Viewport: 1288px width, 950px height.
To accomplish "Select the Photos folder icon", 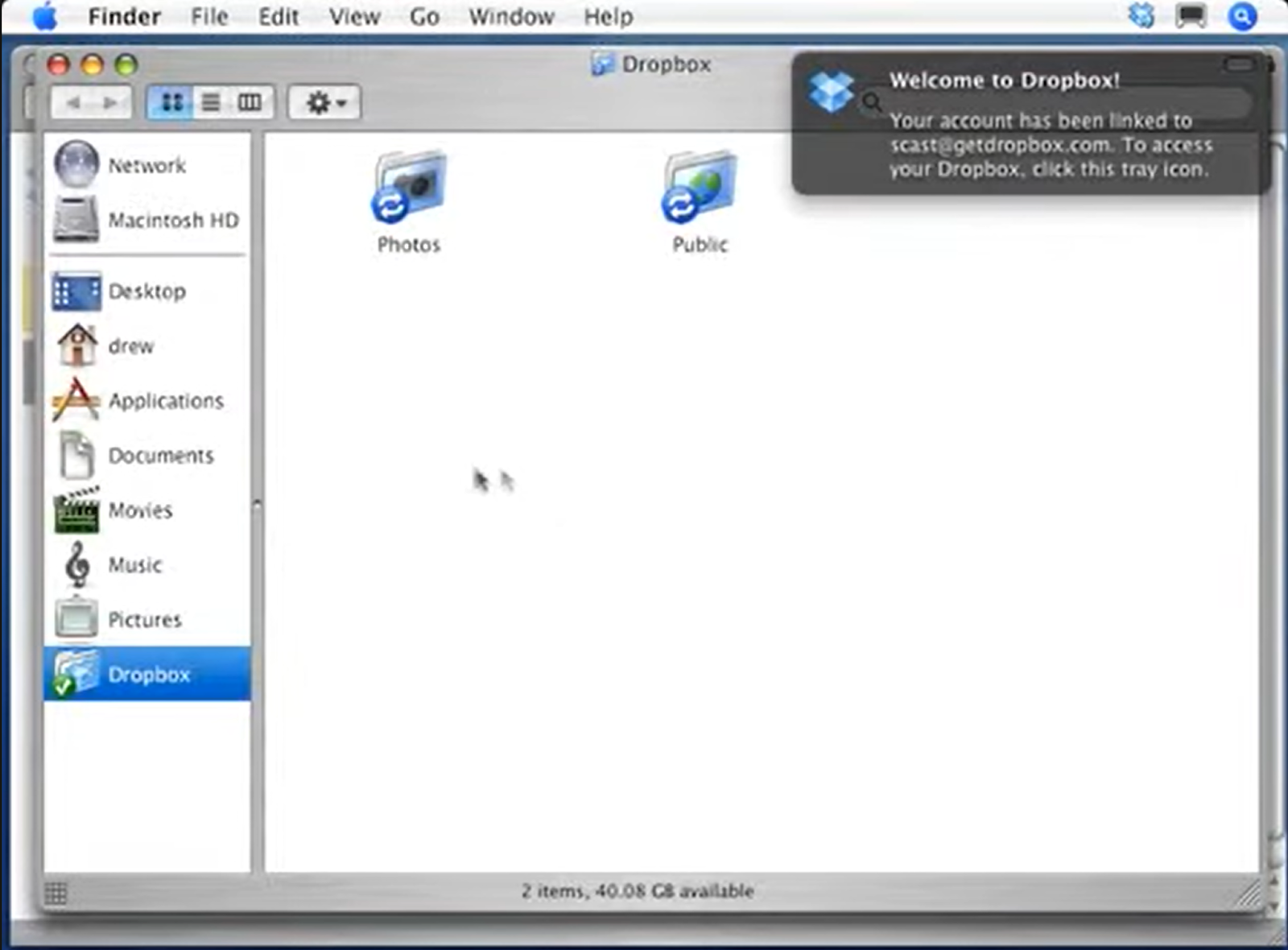I will click(409, 187).
